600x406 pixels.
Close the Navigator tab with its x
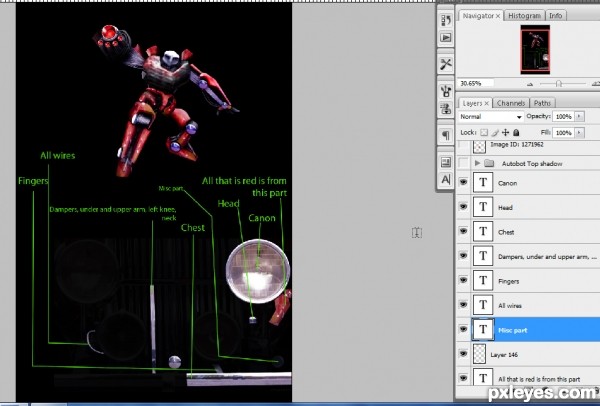pyautogui.click(x=498, y=16)
